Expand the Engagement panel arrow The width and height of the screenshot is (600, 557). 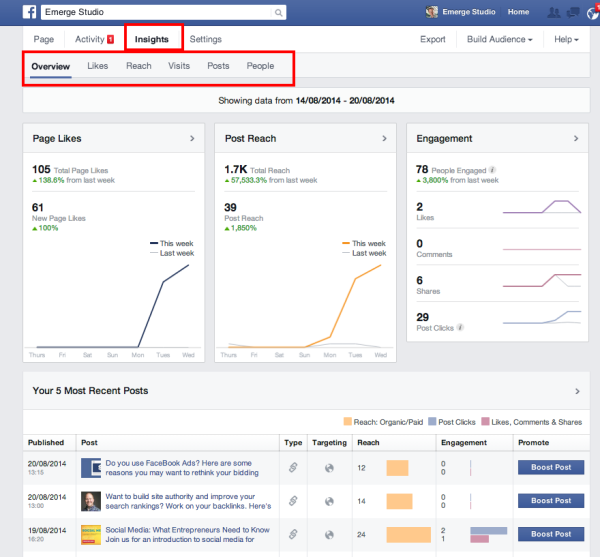[x=575, y=139]
